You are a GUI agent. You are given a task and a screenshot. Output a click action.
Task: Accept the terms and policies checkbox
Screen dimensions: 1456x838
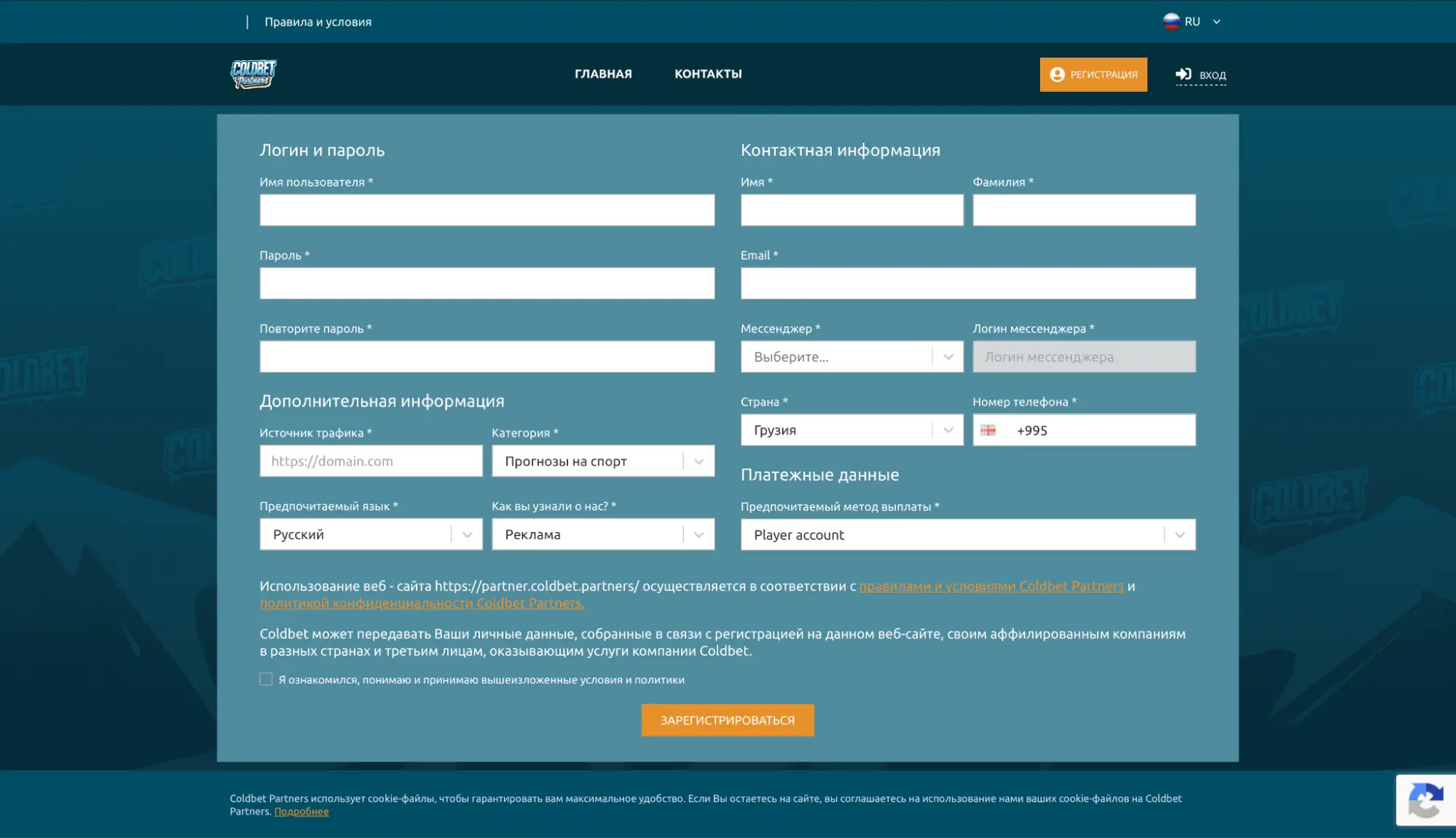tap(266, 679)
